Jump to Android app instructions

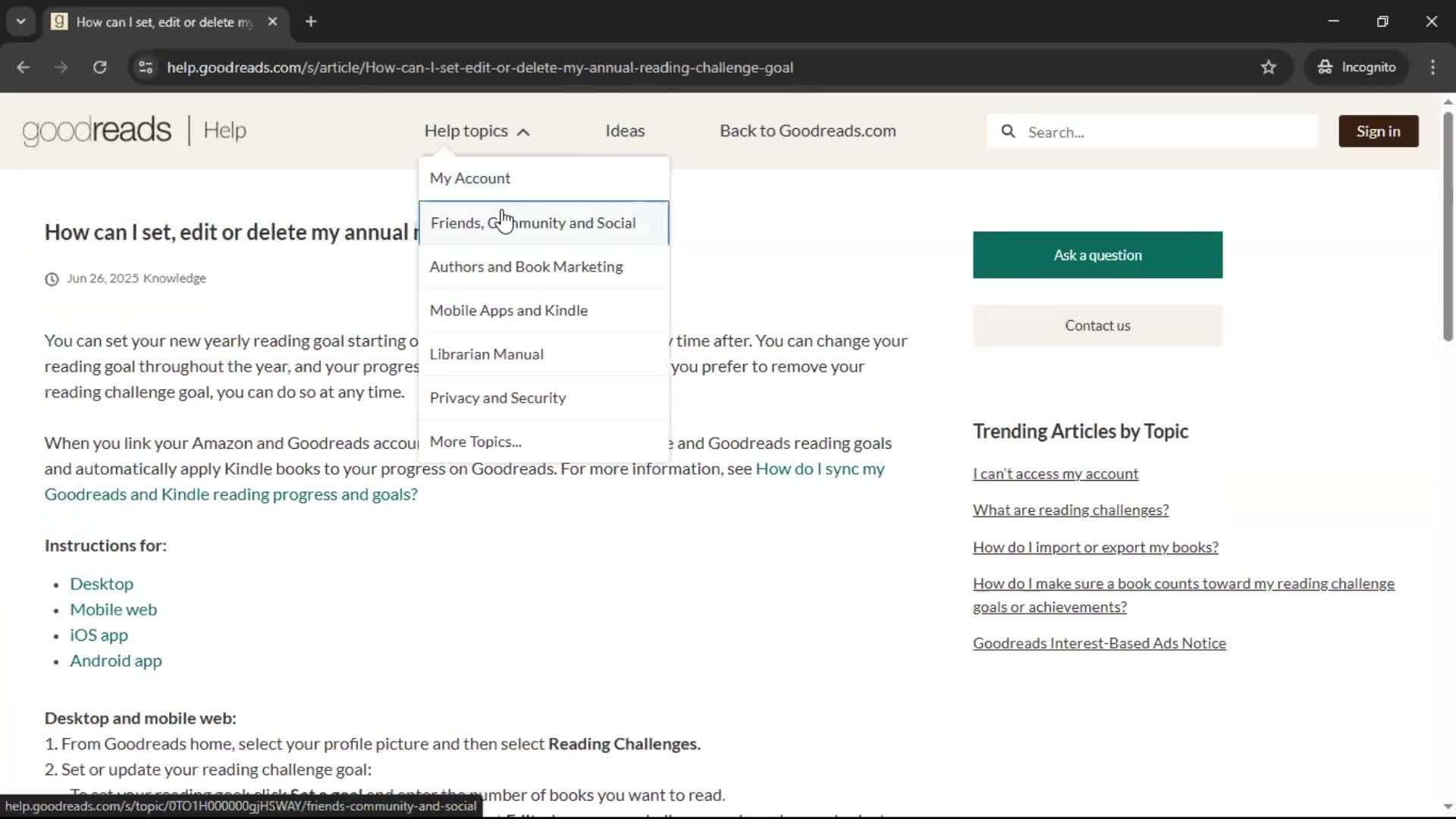click(116, 661)
